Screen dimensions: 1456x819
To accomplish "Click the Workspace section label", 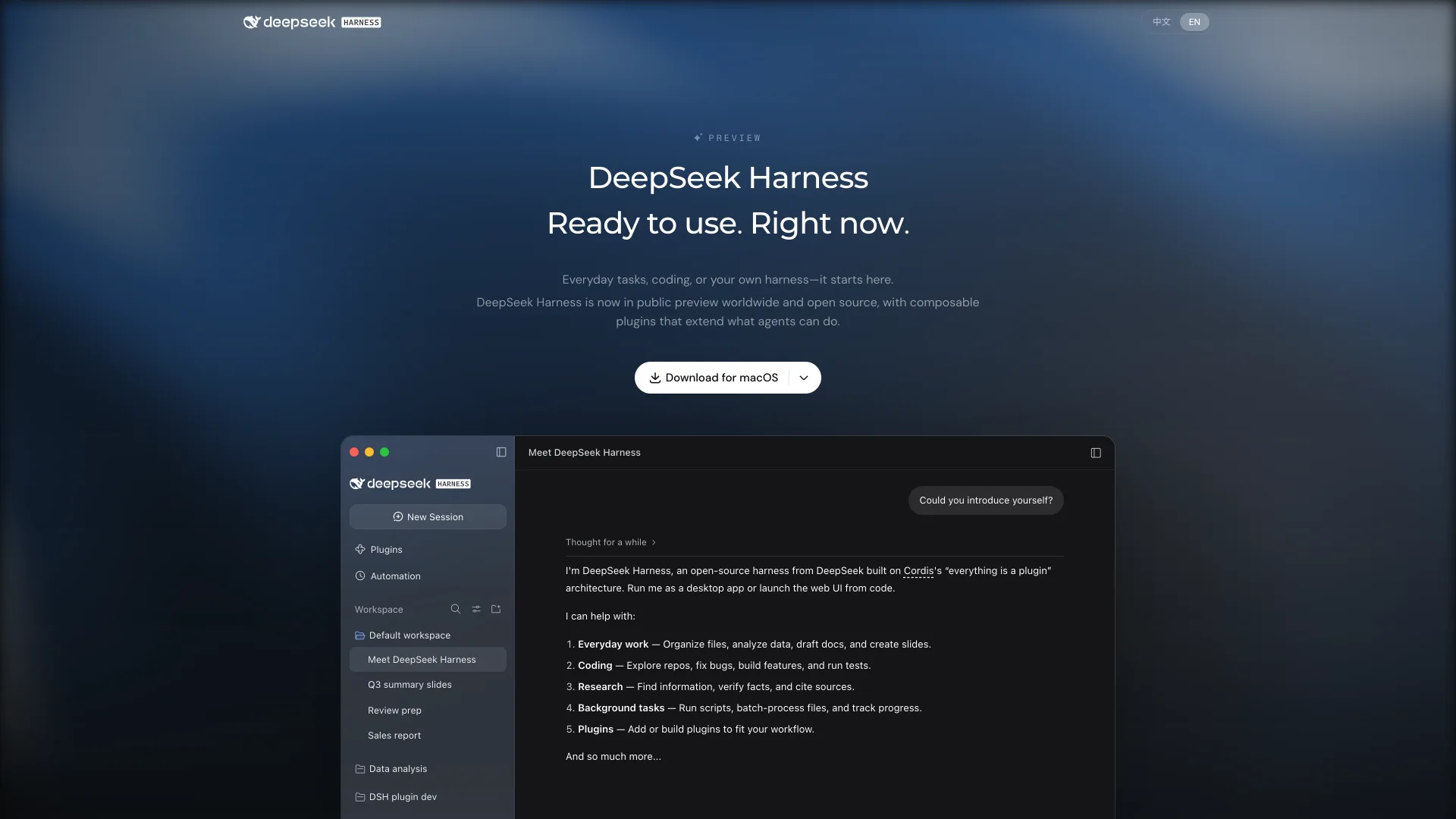I will [x=378, y=610].
